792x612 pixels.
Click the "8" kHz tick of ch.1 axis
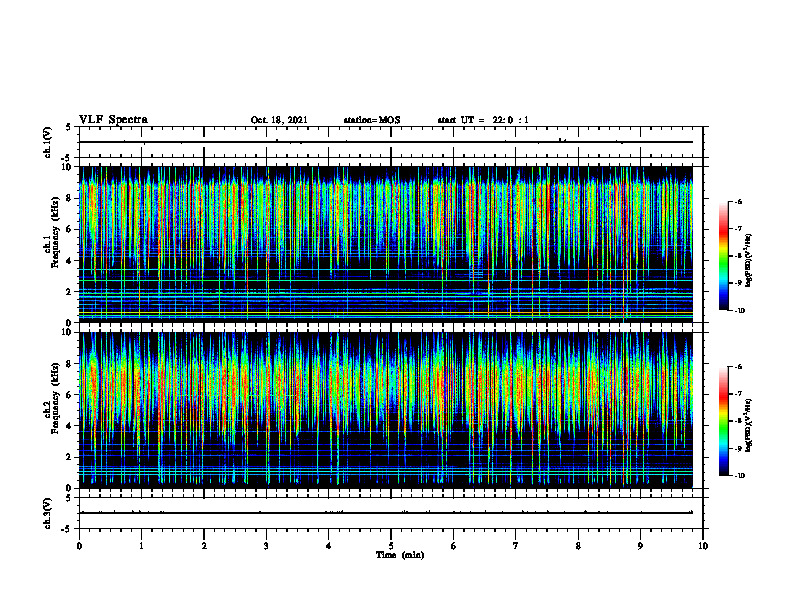click(x=70, y=198)
